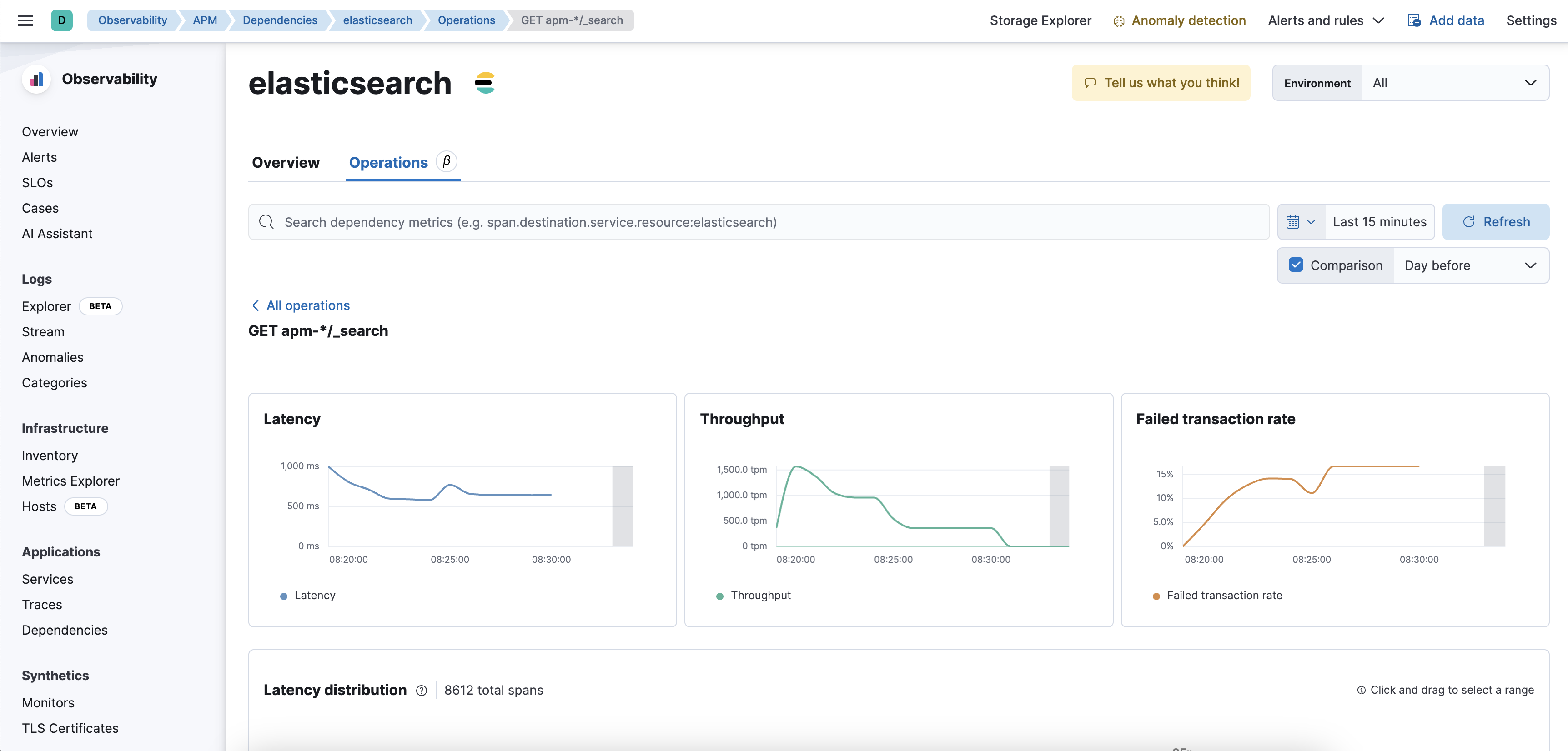Click the BETA badge beside Explorer
Image resolution: width=1568 pixels, height=751 pixels.
[x=101, y=306]
